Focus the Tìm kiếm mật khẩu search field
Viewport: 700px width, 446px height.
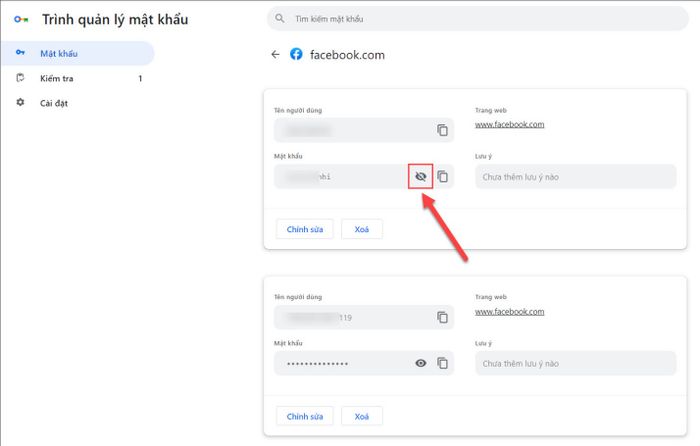click(x=477, y=19)
